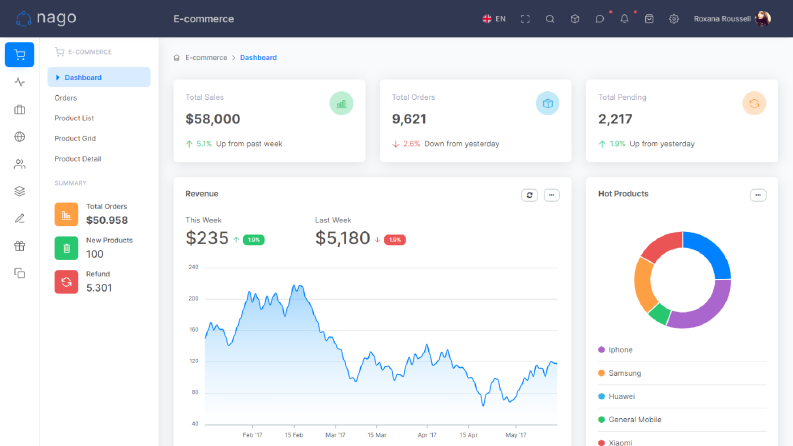Toggle Huawei legend entry
The width and height of the screenshot is (793, 446).
coord(616,396)
